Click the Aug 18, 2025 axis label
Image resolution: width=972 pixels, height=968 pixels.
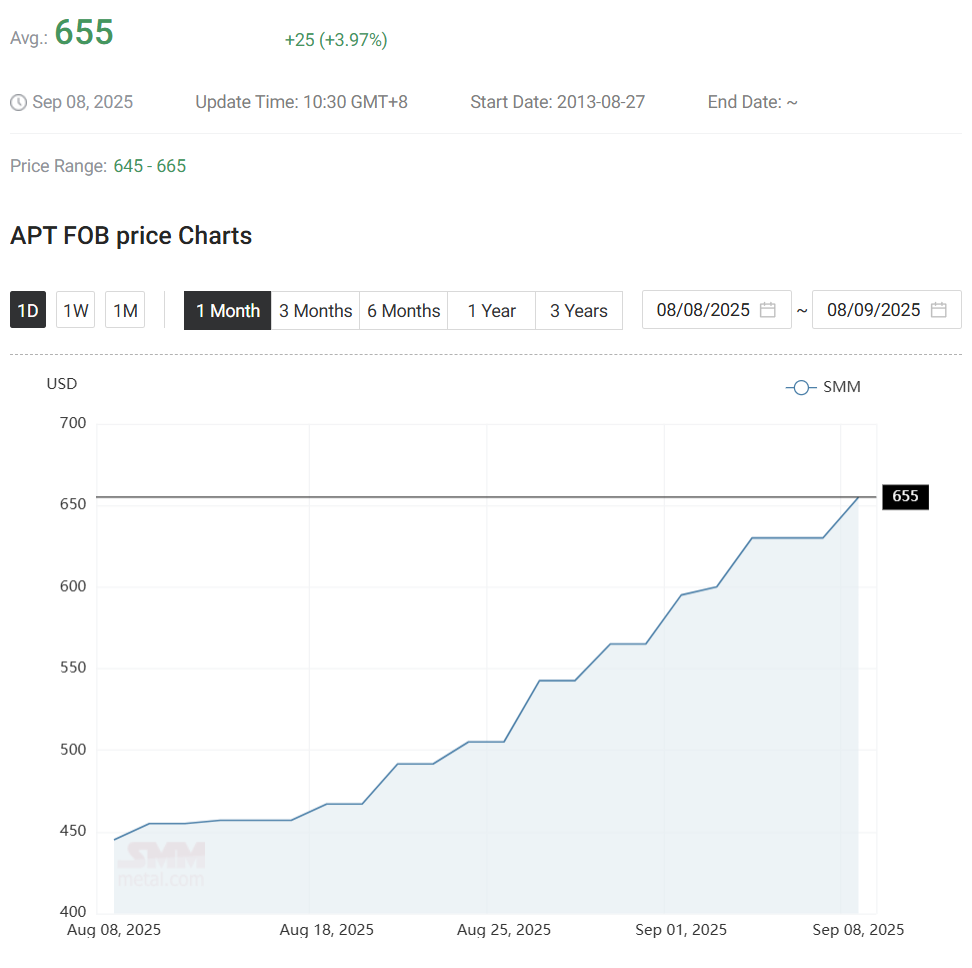tap(327, 930)
